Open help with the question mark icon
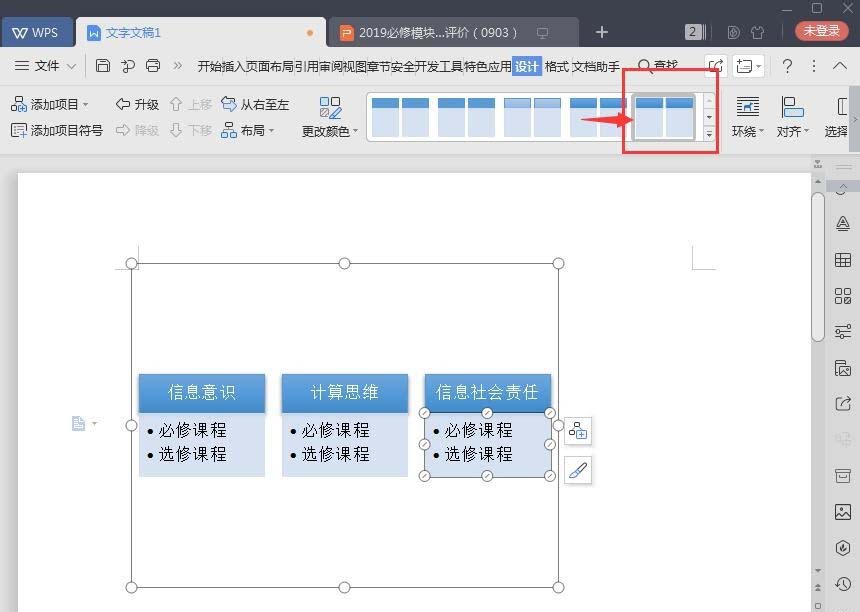860x612 pixels. pos(787,66)
